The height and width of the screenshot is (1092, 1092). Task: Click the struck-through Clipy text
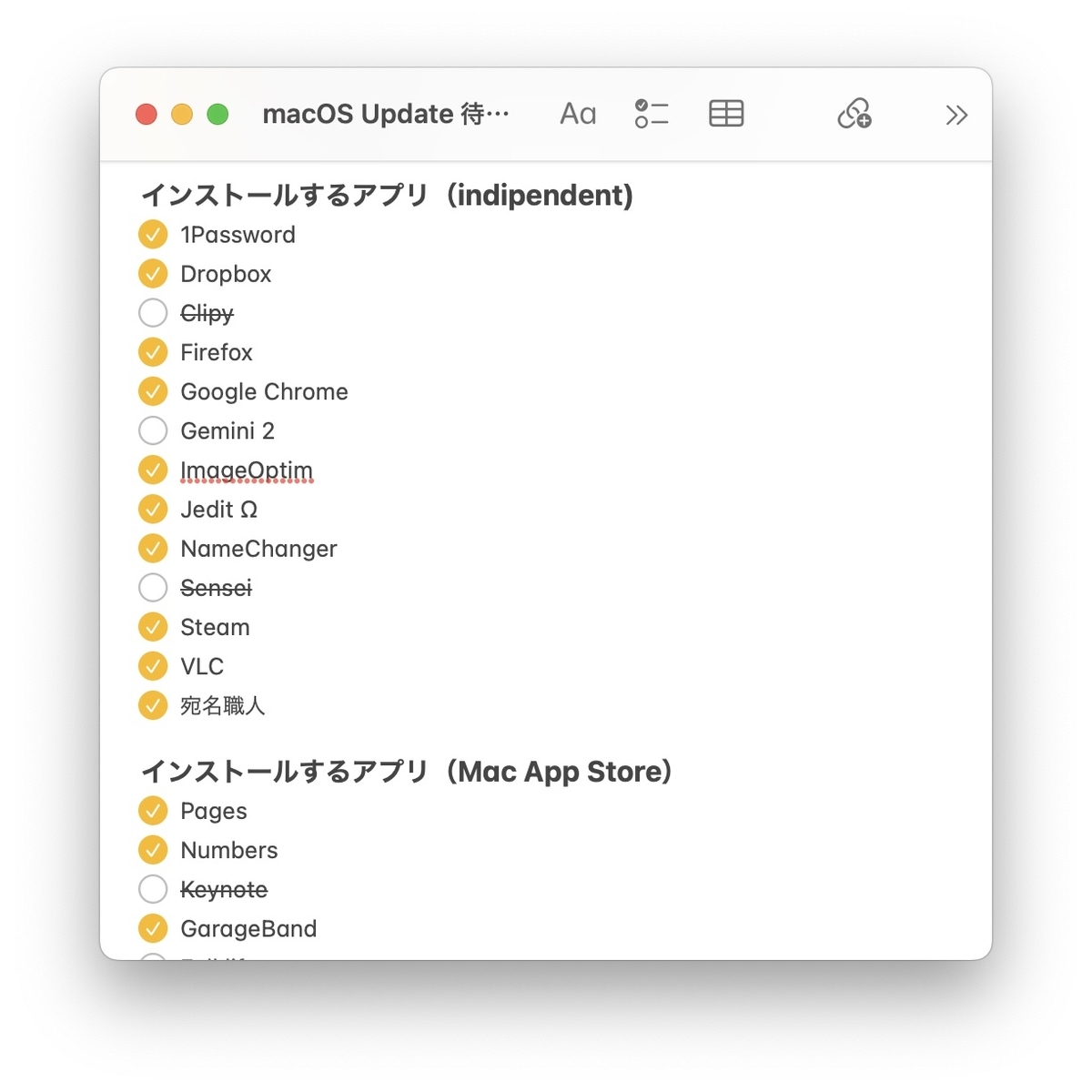tap(207, 313)
